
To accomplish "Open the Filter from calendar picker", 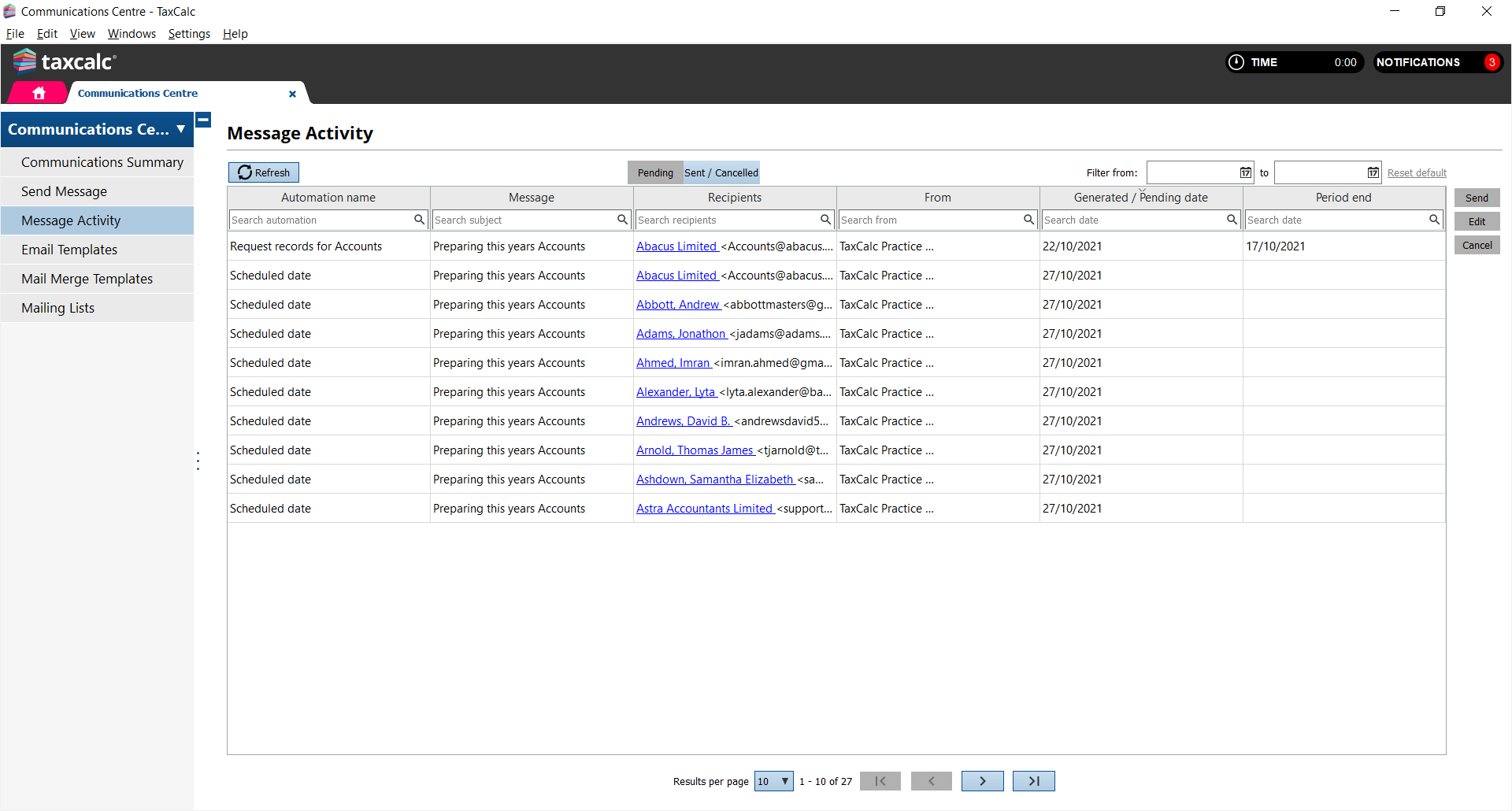I will 1245,172.
